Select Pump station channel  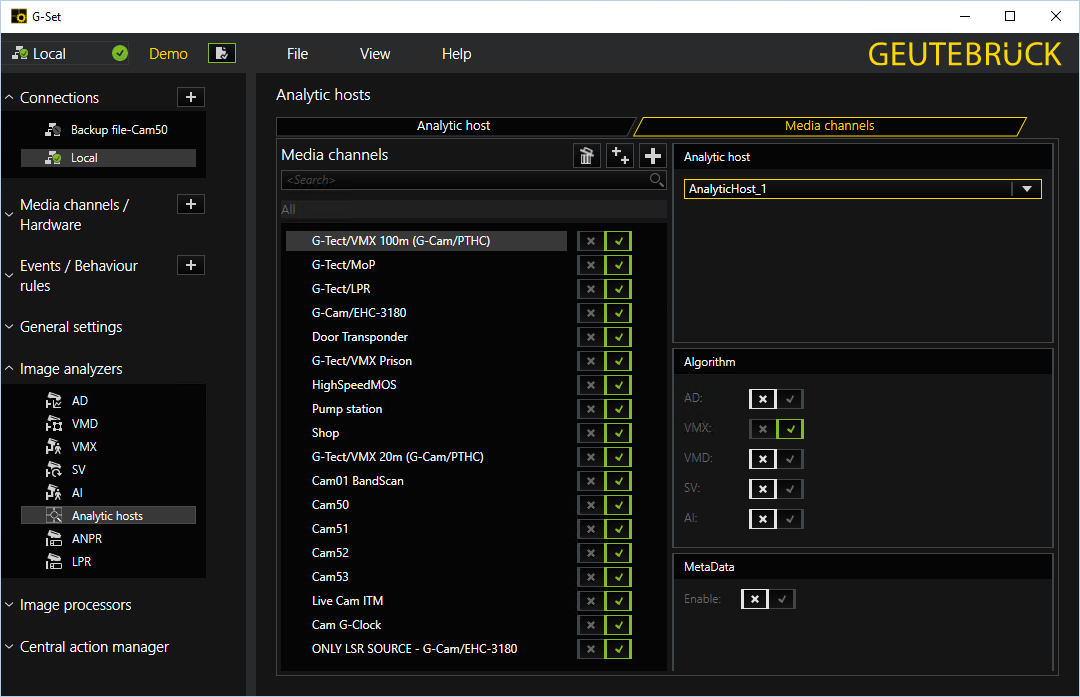pyautogui.click(x=426, y=409)
